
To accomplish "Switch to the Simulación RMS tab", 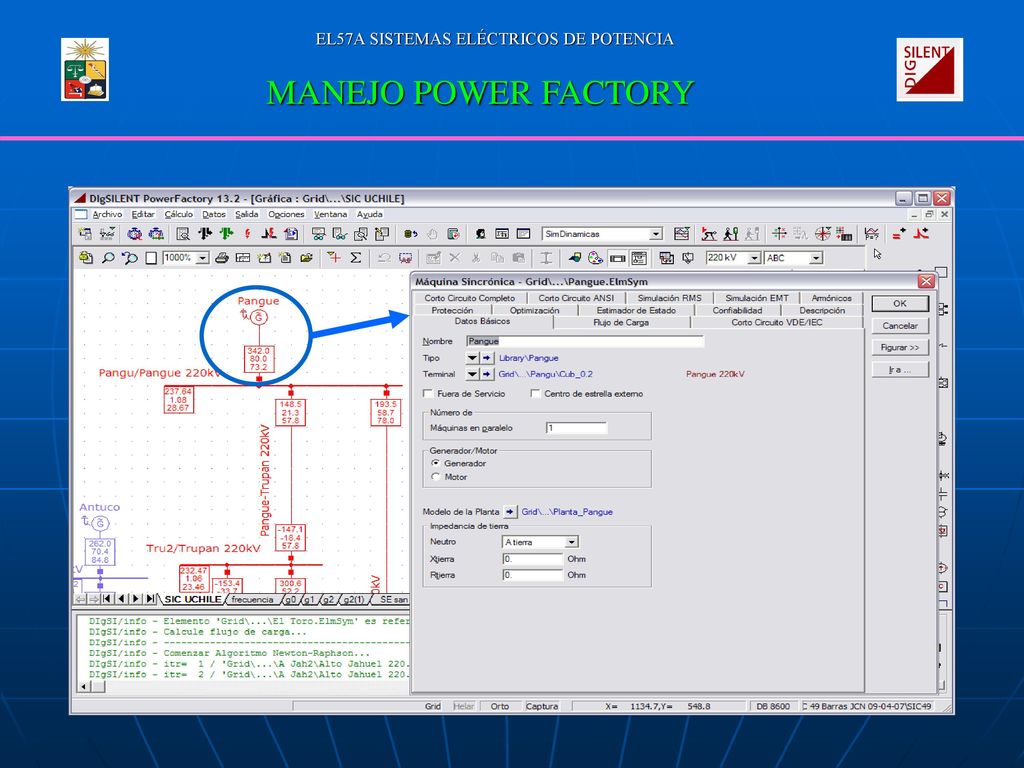I will pos(669,298).
